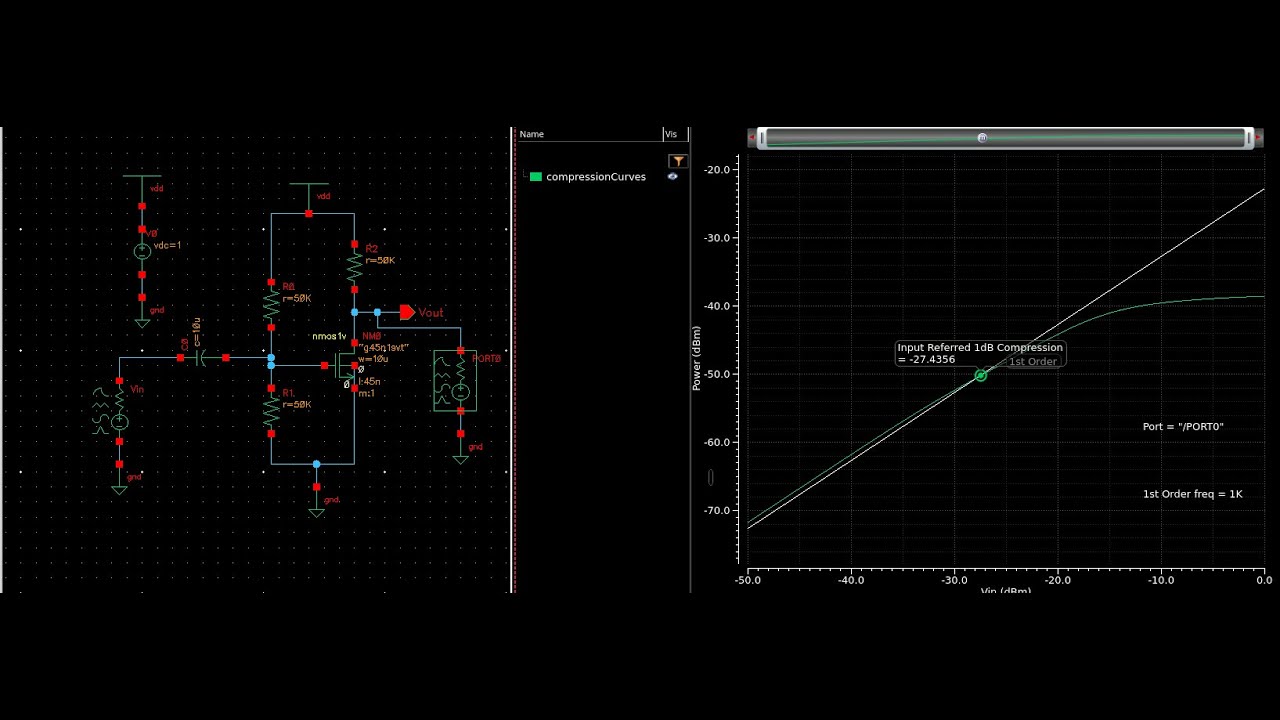The height and width of the screenshot is (720, 1280).
Task: Open the trace filter funnel icon
Action: tap(678, 161)
